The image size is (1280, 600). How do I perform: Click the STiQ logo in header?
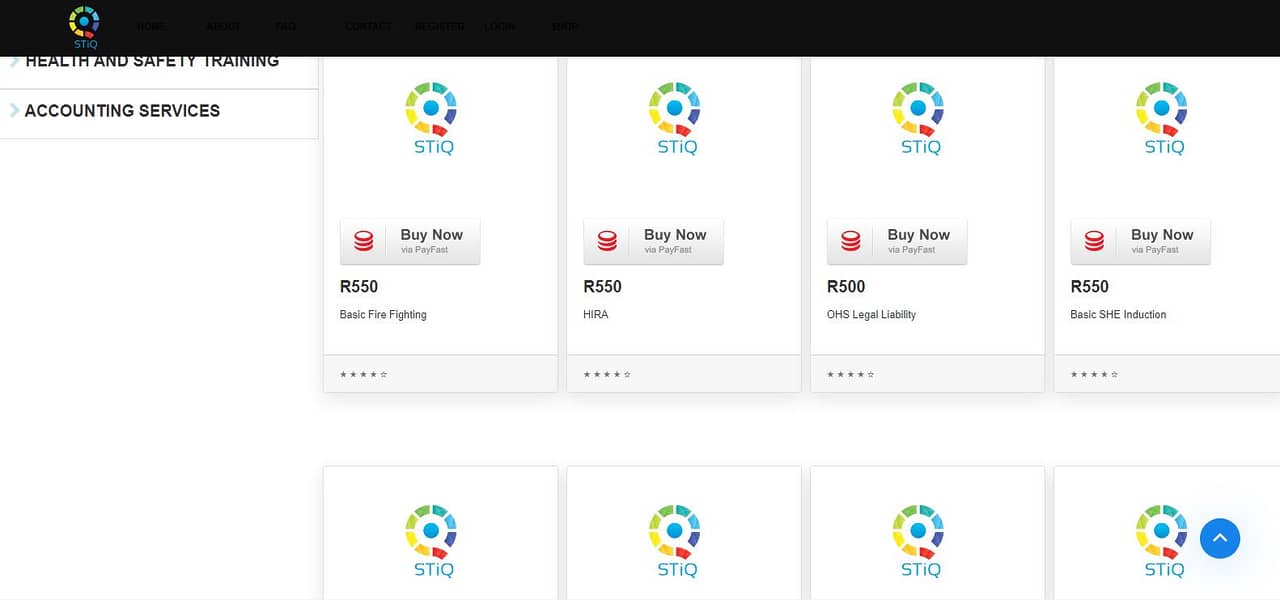coord(84,27)
